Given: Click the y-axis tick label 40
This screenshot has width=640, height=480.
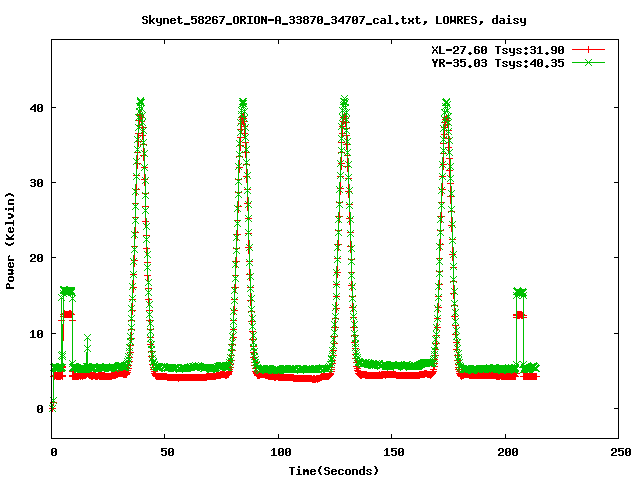Looking at the screenshot, I should (x=36, y=108).
